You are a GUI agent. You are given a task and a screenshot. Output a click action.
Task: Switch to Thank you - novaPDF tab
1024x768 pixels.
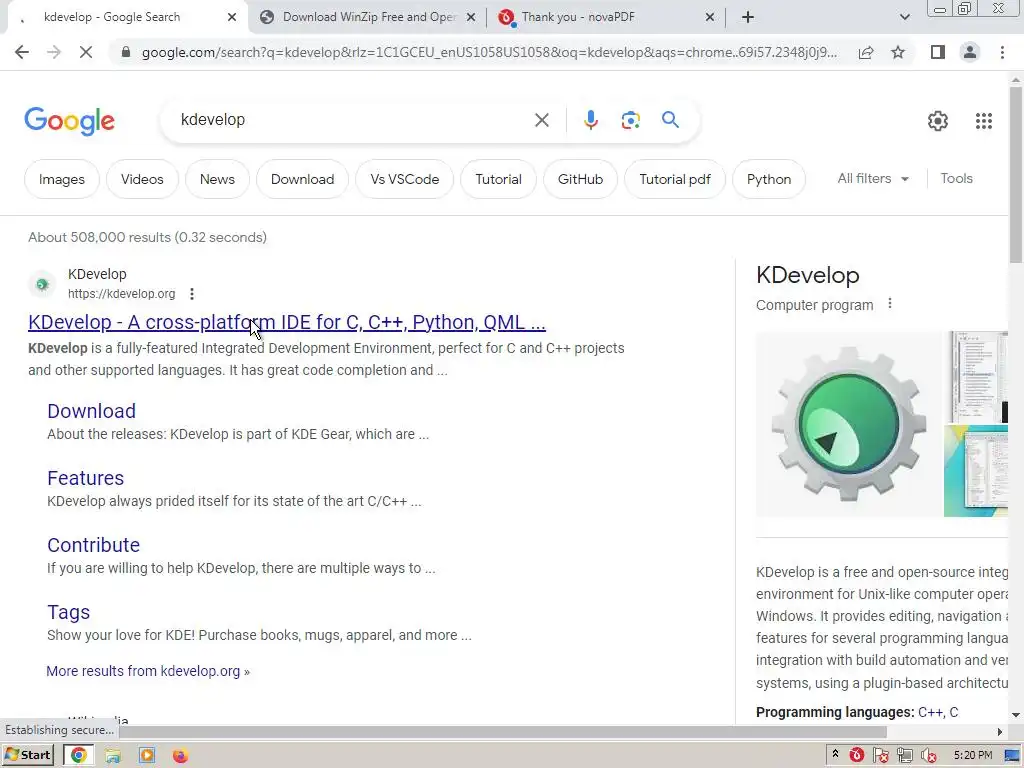point(606,17)
